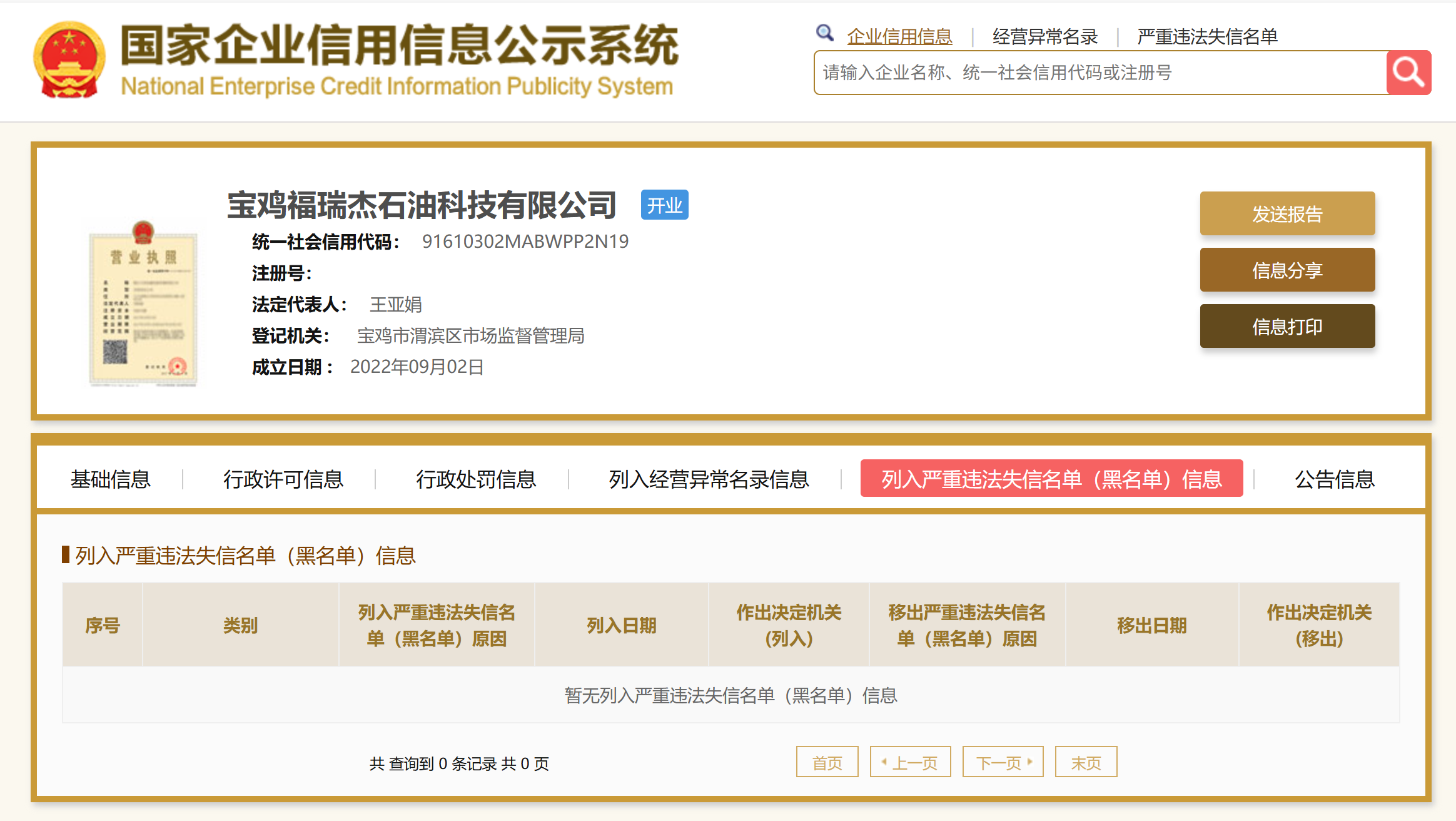Viewport: 1456px width, 821px height.
Task: Jump to 末页 in pagination
Action: (x=1086, y=762)
